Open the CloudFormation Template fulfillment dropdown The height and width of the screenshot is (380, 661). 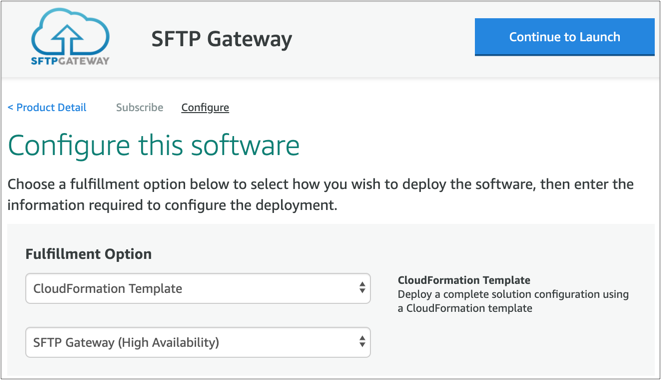tap(198, 288)
